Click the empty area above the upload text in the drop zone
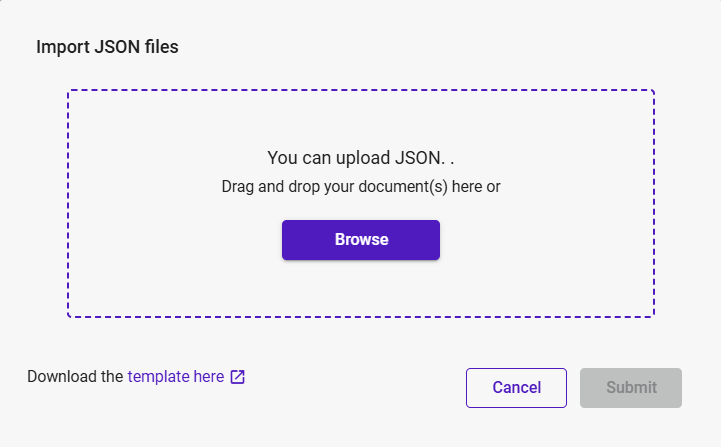 pyautogui.click(x=360, y=118)
